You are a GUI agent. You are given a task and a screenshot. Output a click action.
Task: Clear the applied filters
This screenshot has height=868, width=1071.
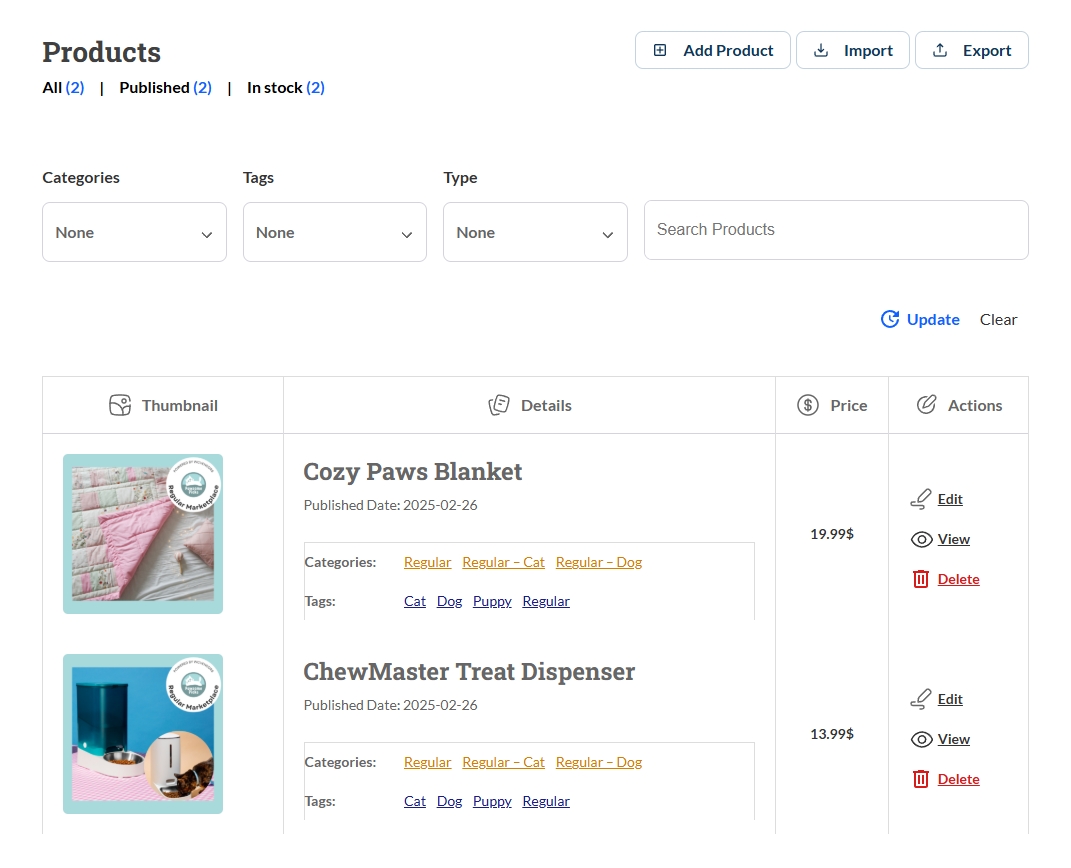[x=998, y=319]
